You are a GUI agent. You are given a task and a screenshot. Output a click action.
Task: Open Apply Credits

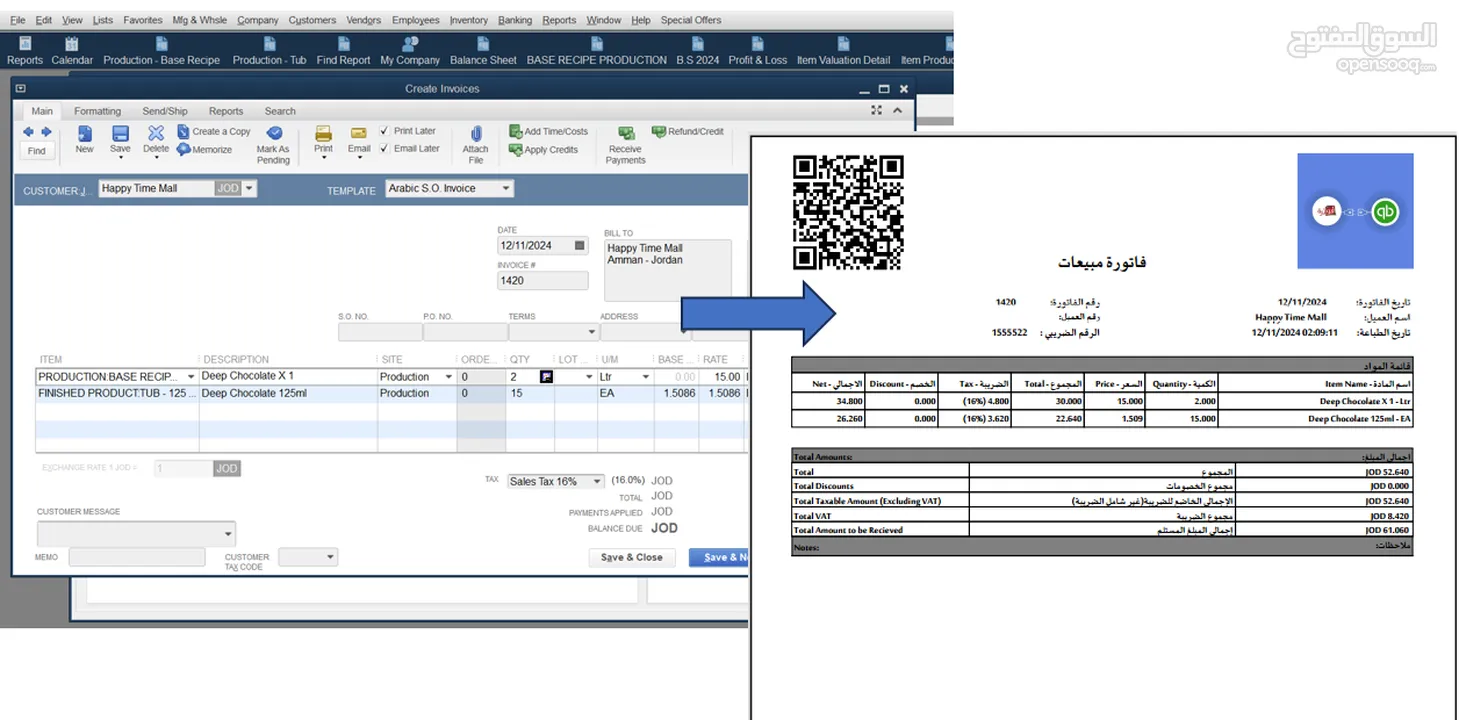543,150
